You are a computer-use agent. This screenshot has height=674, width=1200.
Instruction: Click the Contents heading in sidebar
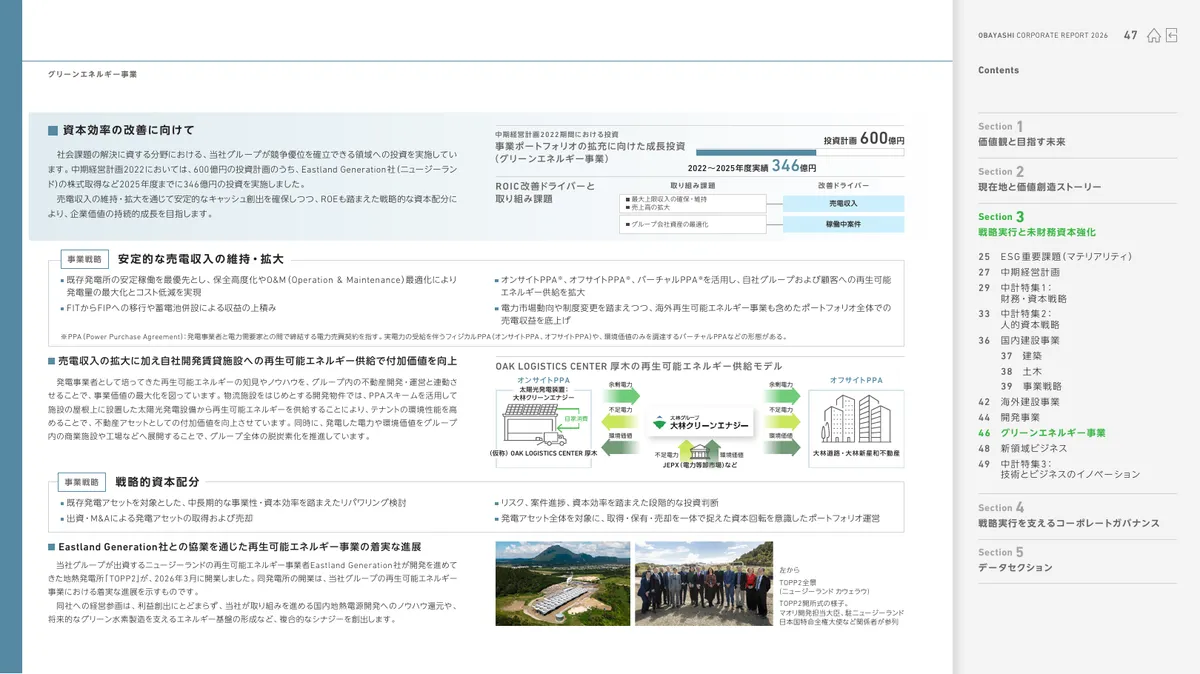click(998, 70)
